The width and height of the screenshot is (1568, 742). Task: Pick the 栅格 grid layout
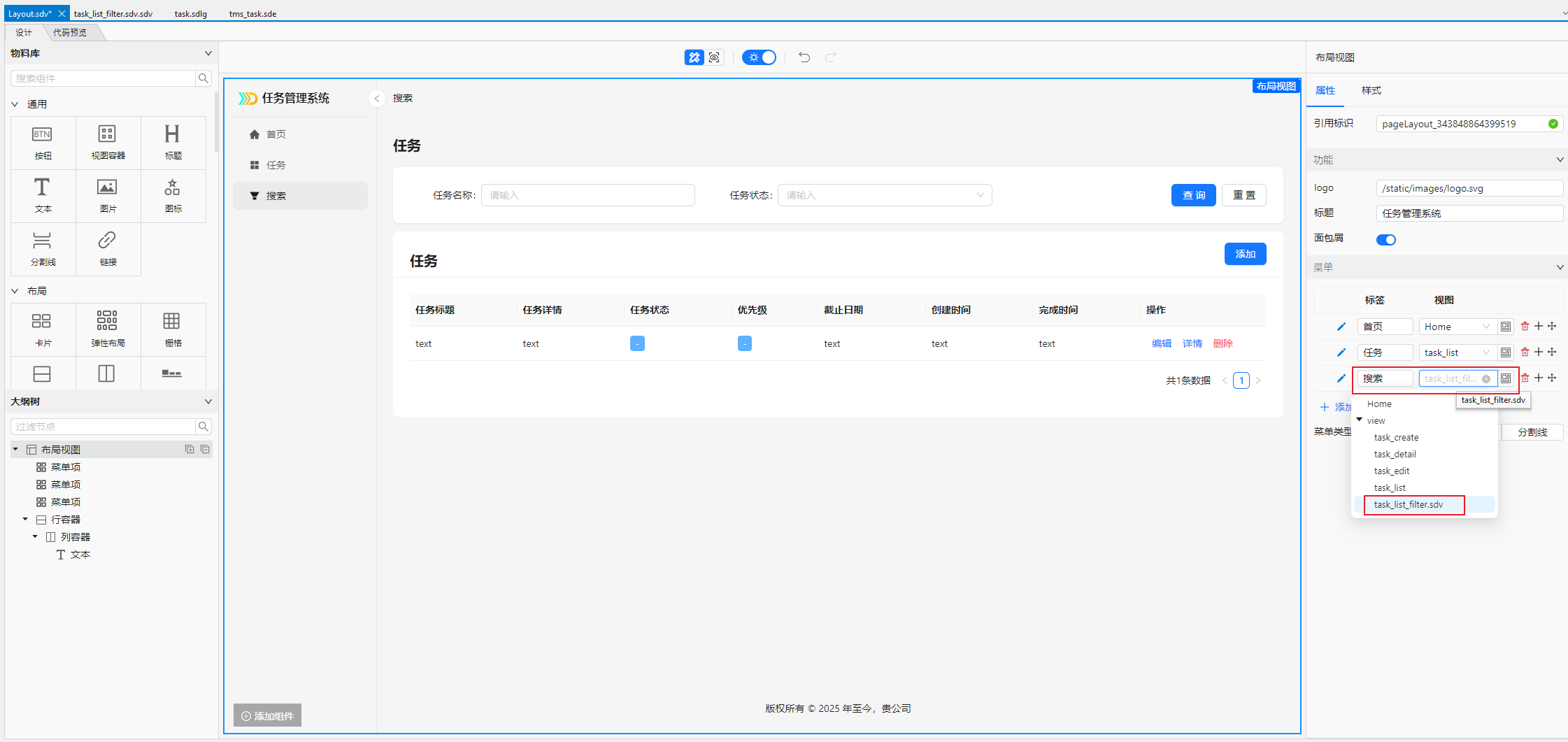click(x=173, y=329)
